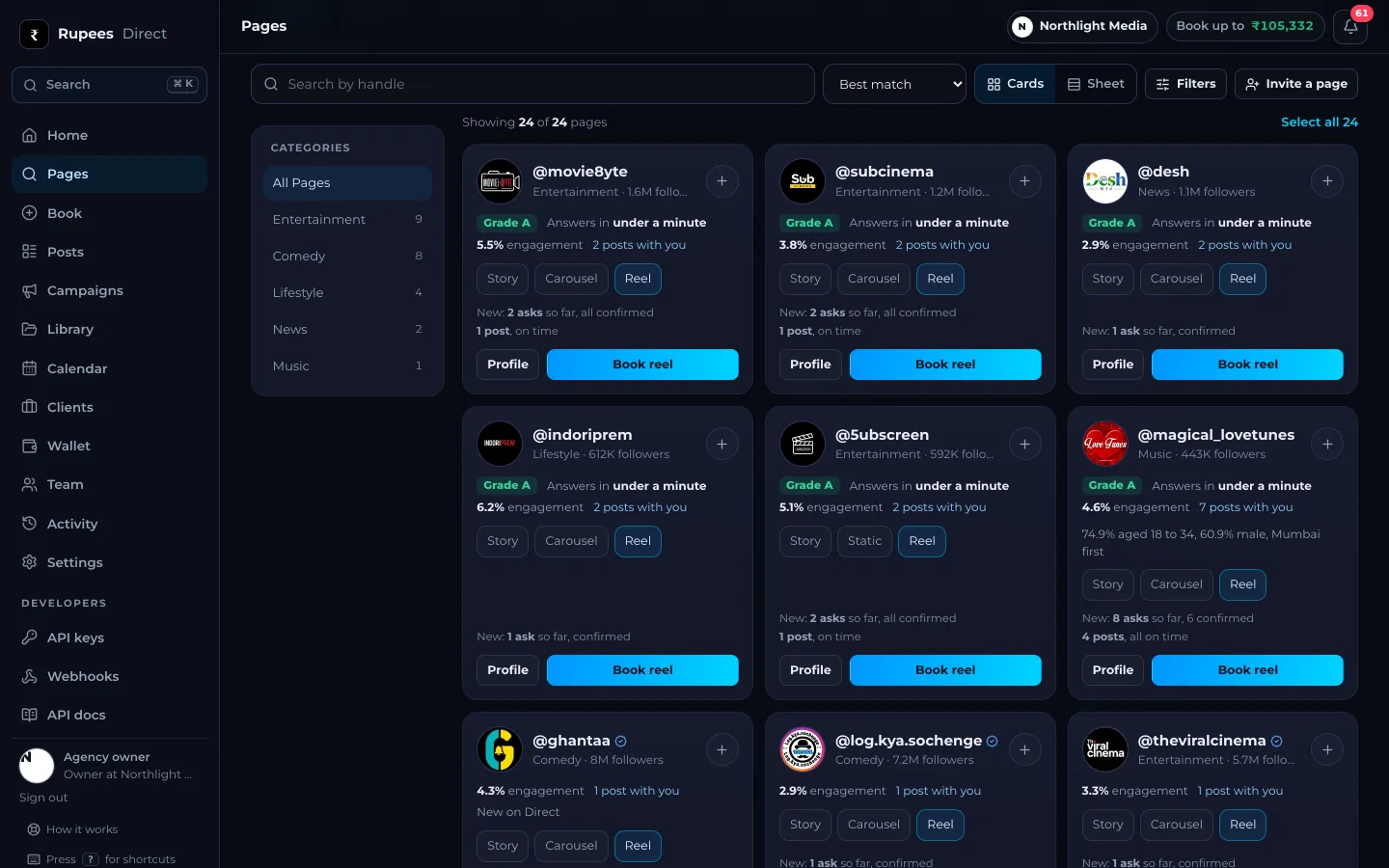Image resolution: width=1389 pixels, height=868 pixels.
Task: Click the API keys icon
Action: 30,637
